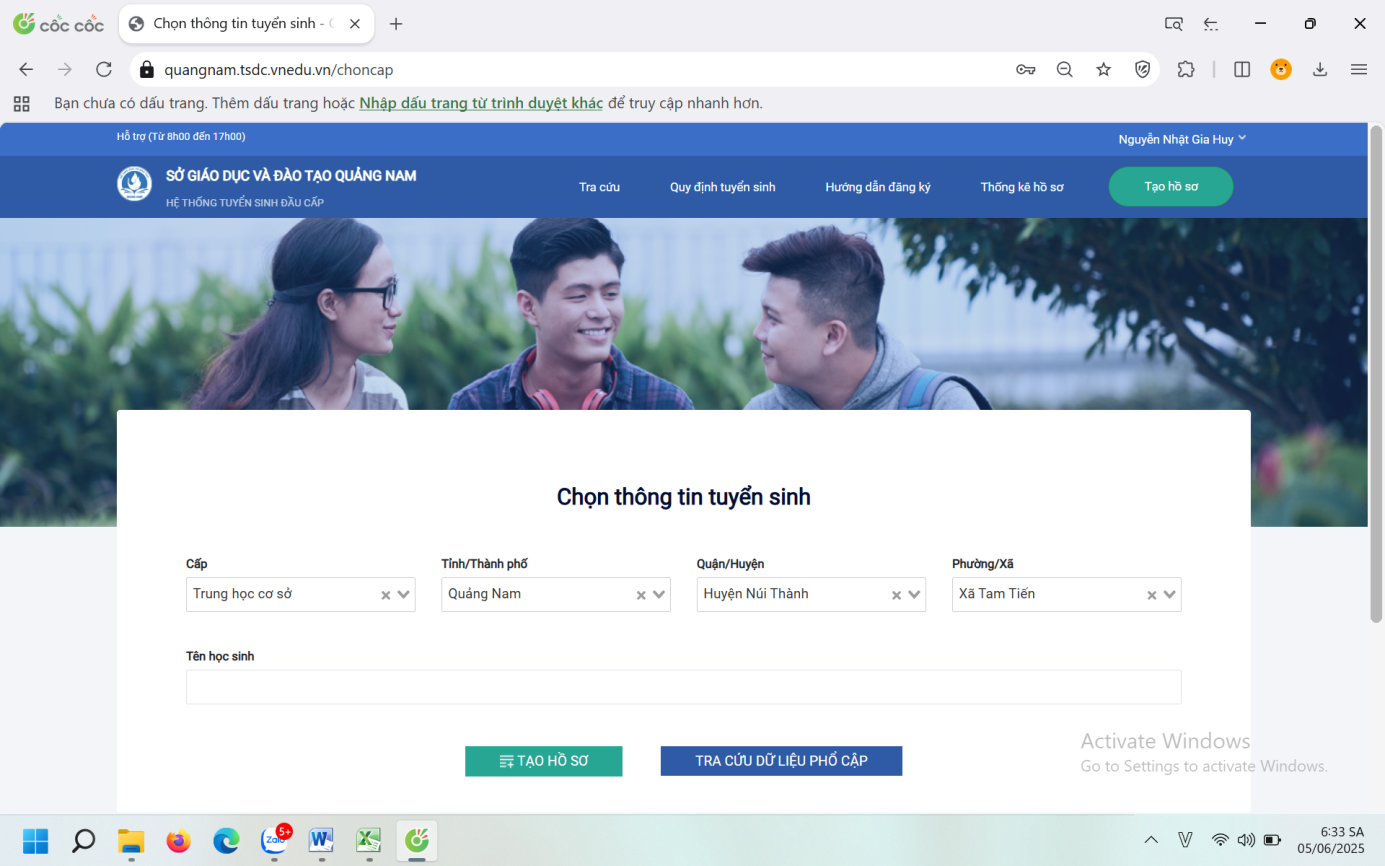Clear the Cấp selection with x

[385, 595]
